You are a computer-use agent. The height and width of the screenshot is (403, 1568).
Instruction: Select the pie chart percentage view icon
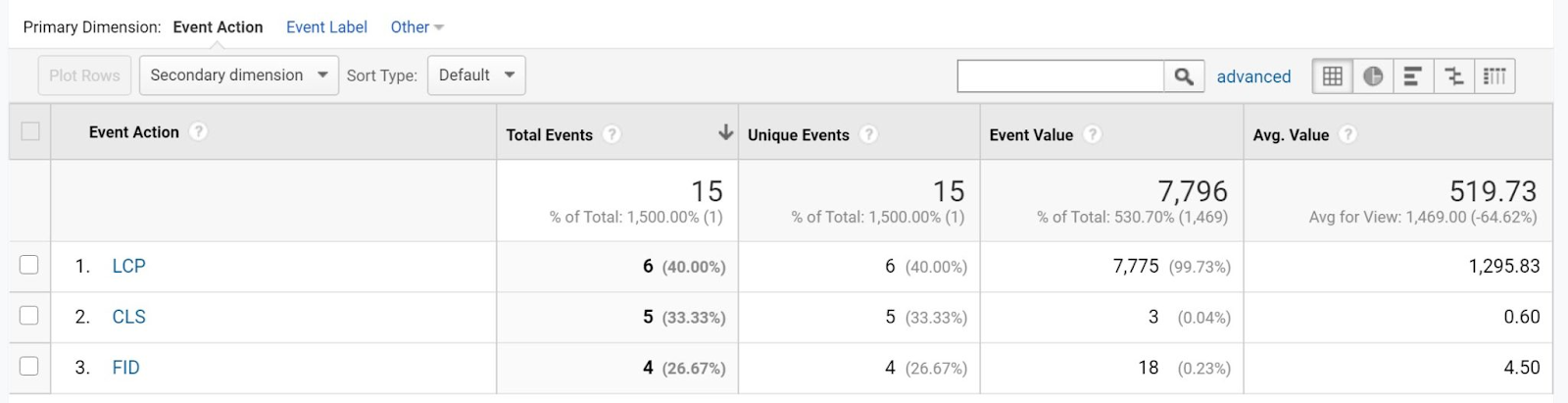[x=1373, y=76]
